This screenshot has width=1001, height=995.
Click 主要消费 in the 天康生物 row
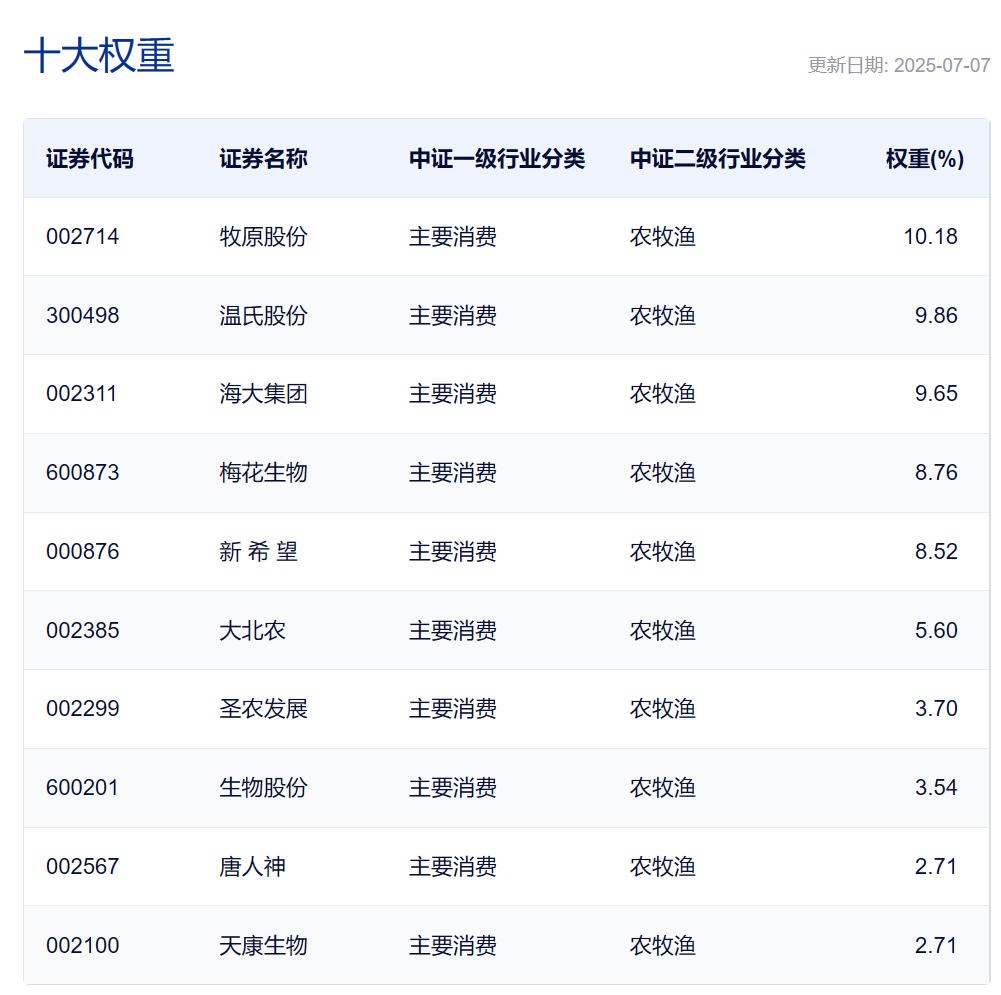pos(453,945)
